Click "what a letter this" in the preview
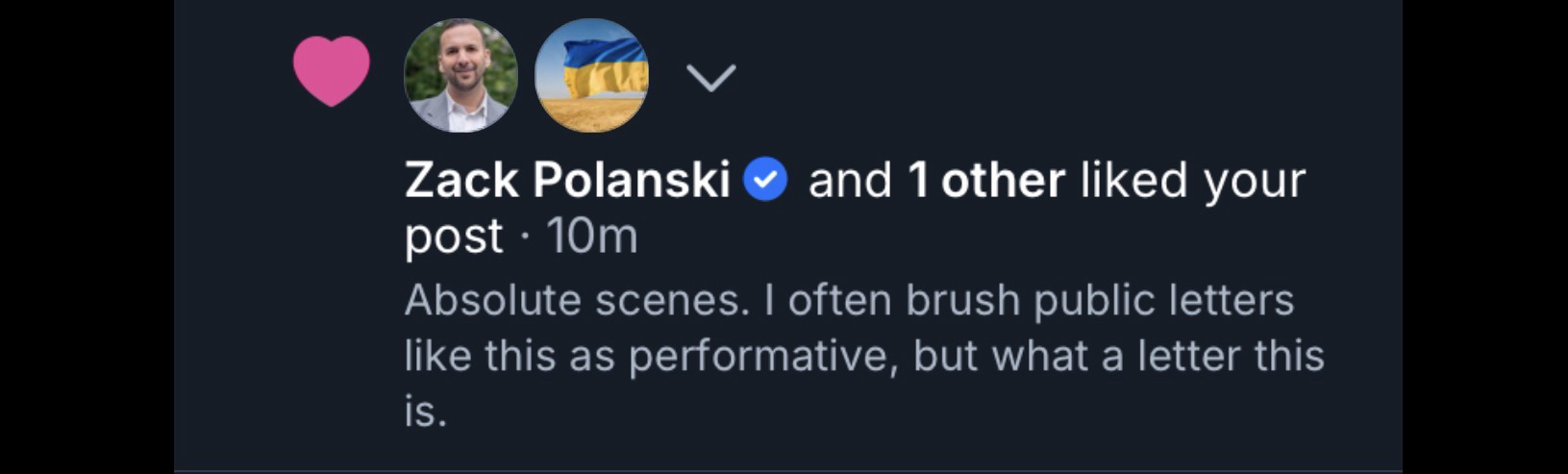The height and width of the screenshot is (474, 1568). click(1157, 357)
